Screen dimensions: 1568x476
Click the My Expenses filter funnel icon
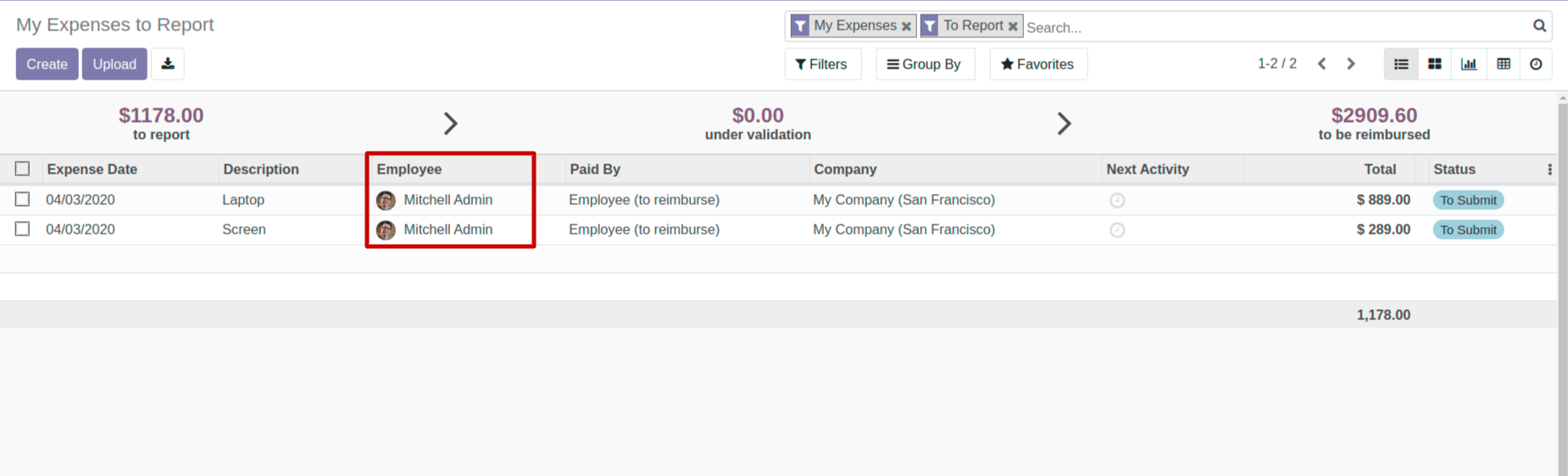point(800,26)
